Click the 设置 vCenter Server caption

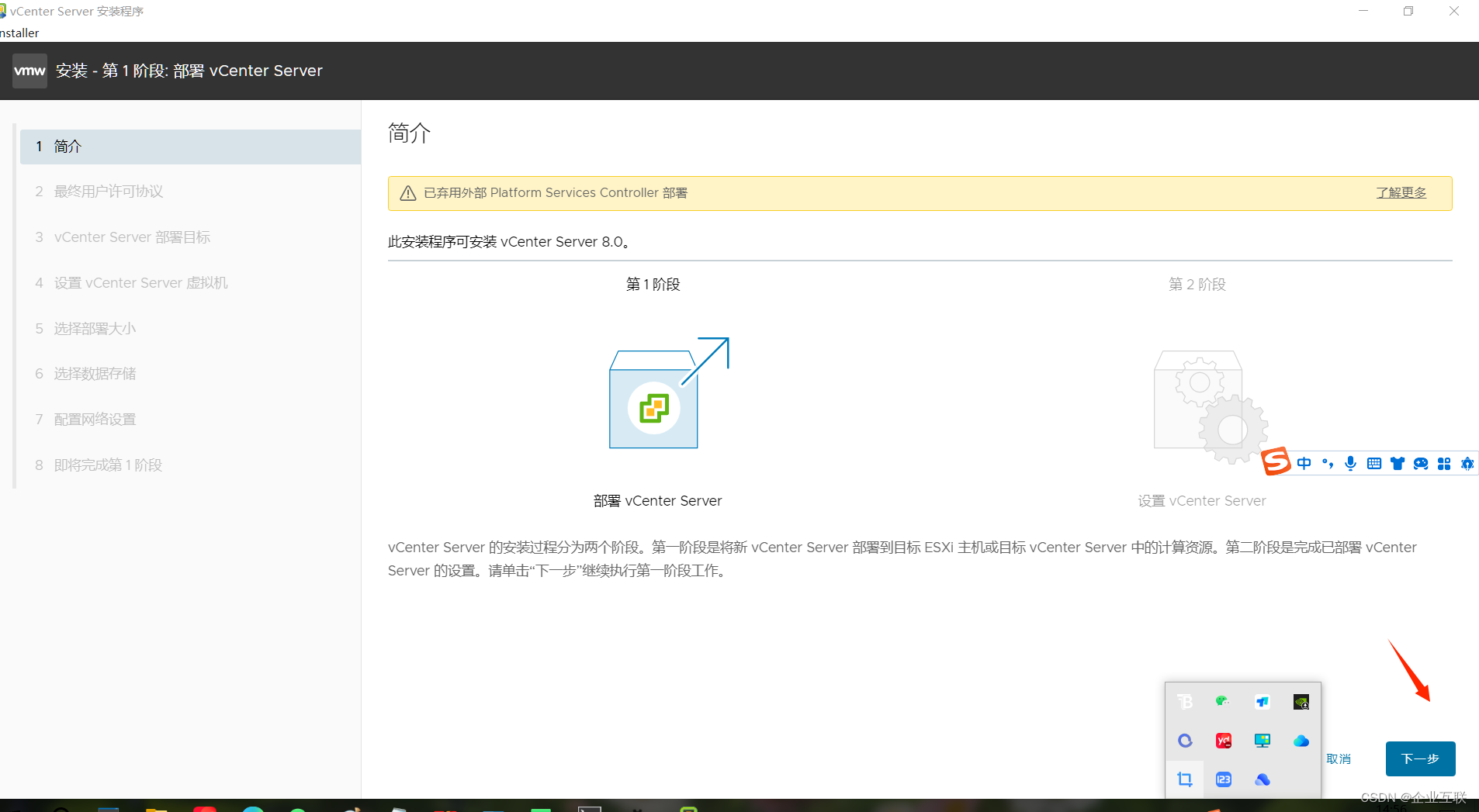(x=1202, y=501)
